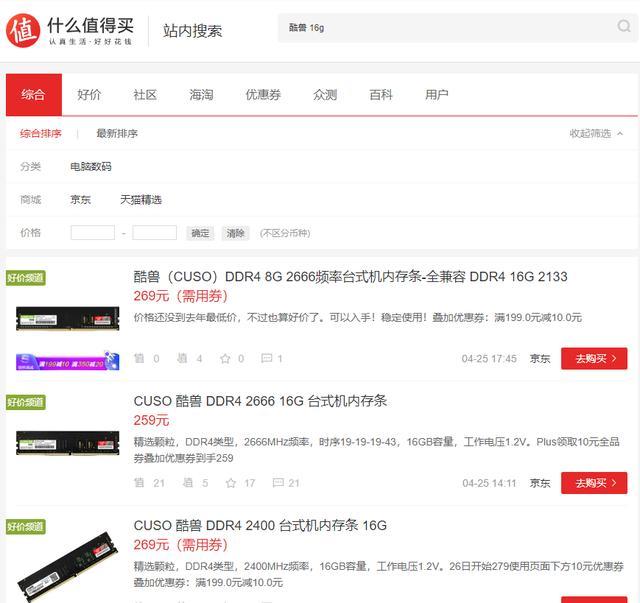Click the first product's memory stick thumbnail
Image resolution: width=640 pixels, height=603 pixels.
(x=68, y=318)
